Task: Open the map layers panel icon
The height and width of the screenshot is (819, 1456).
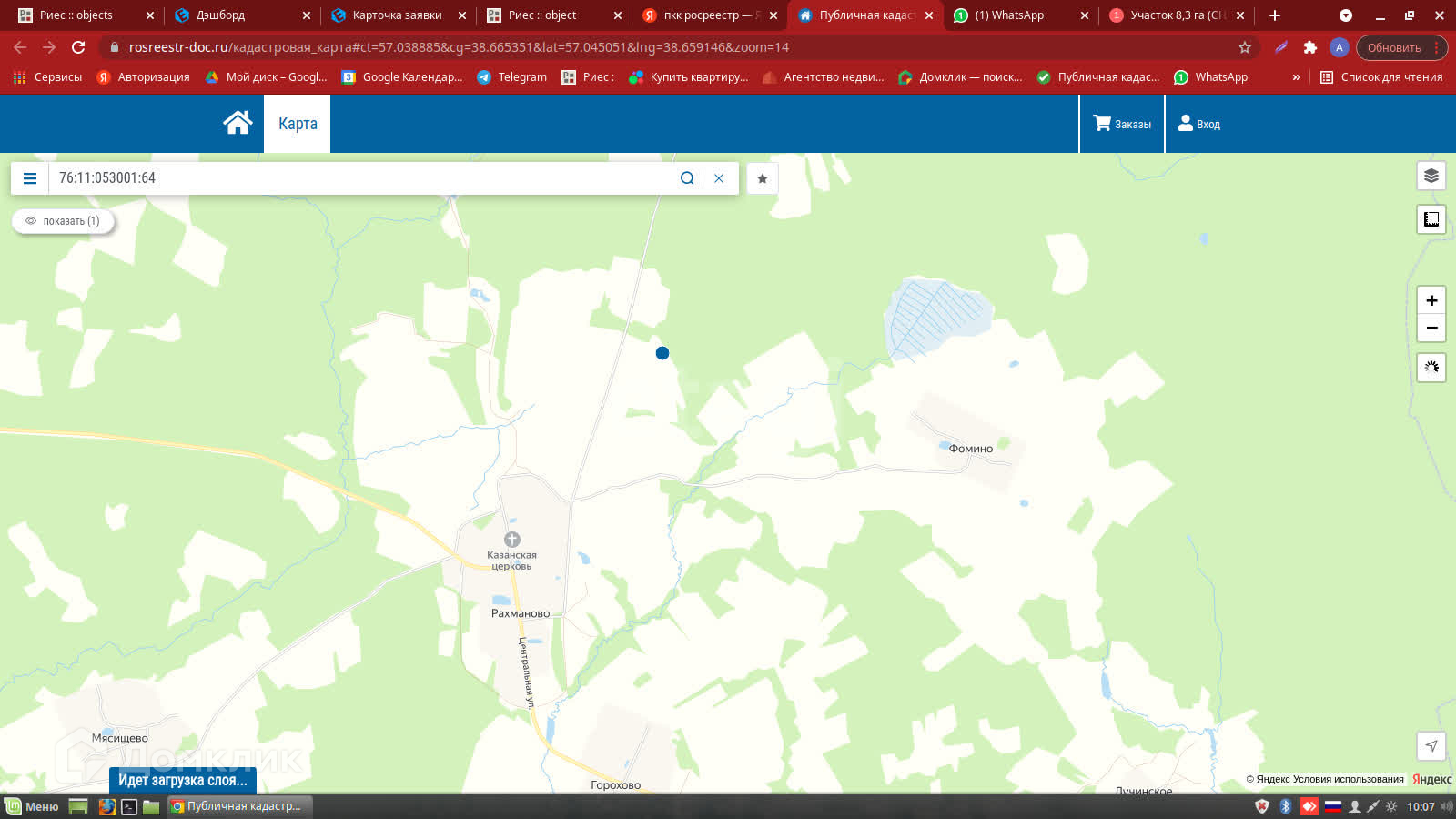Action: click(1431, 176)
